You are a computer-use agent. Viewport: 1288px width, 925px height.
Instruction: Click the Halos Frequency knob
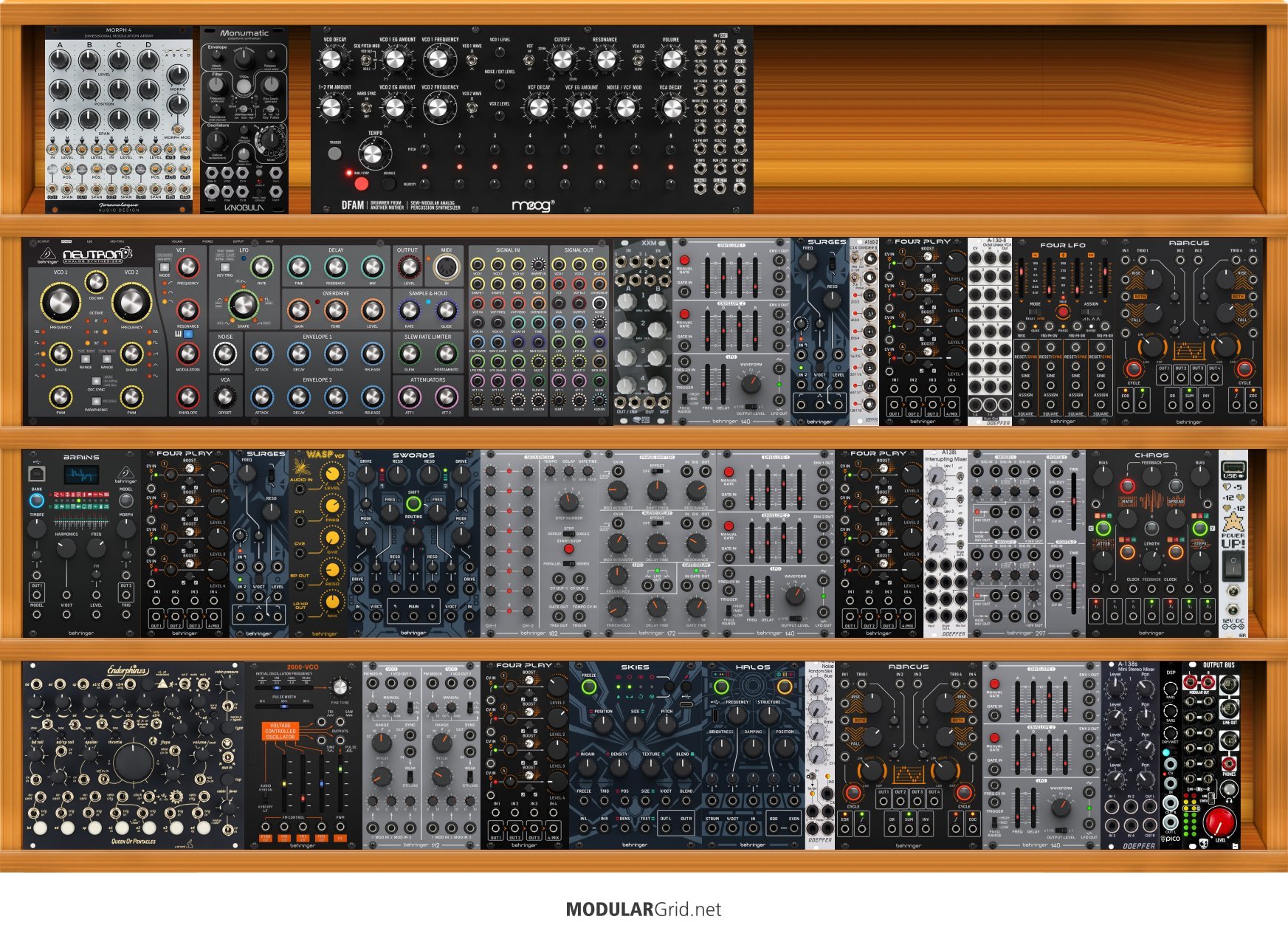coord(737,715)
